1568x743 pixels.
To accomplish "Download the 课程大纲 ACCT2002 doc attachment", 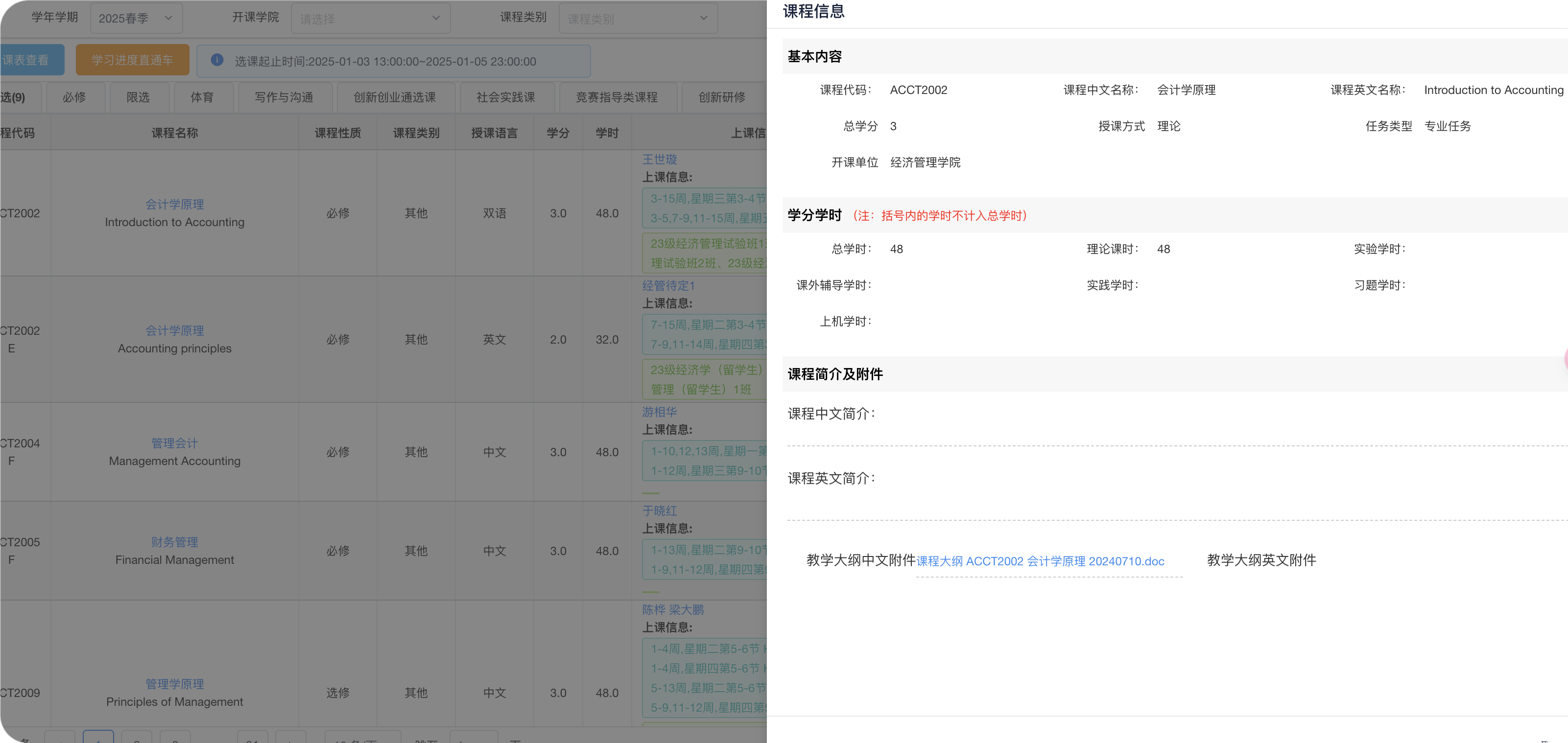I will click(1040, 561).
